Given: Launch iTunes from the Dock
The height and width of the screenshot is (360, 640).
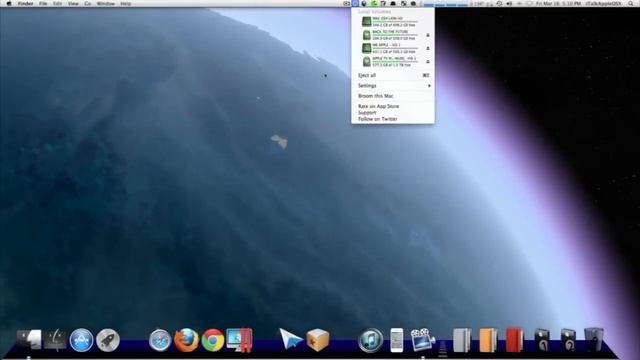Looking at the screenshot, I should click(x=371, y=340).
